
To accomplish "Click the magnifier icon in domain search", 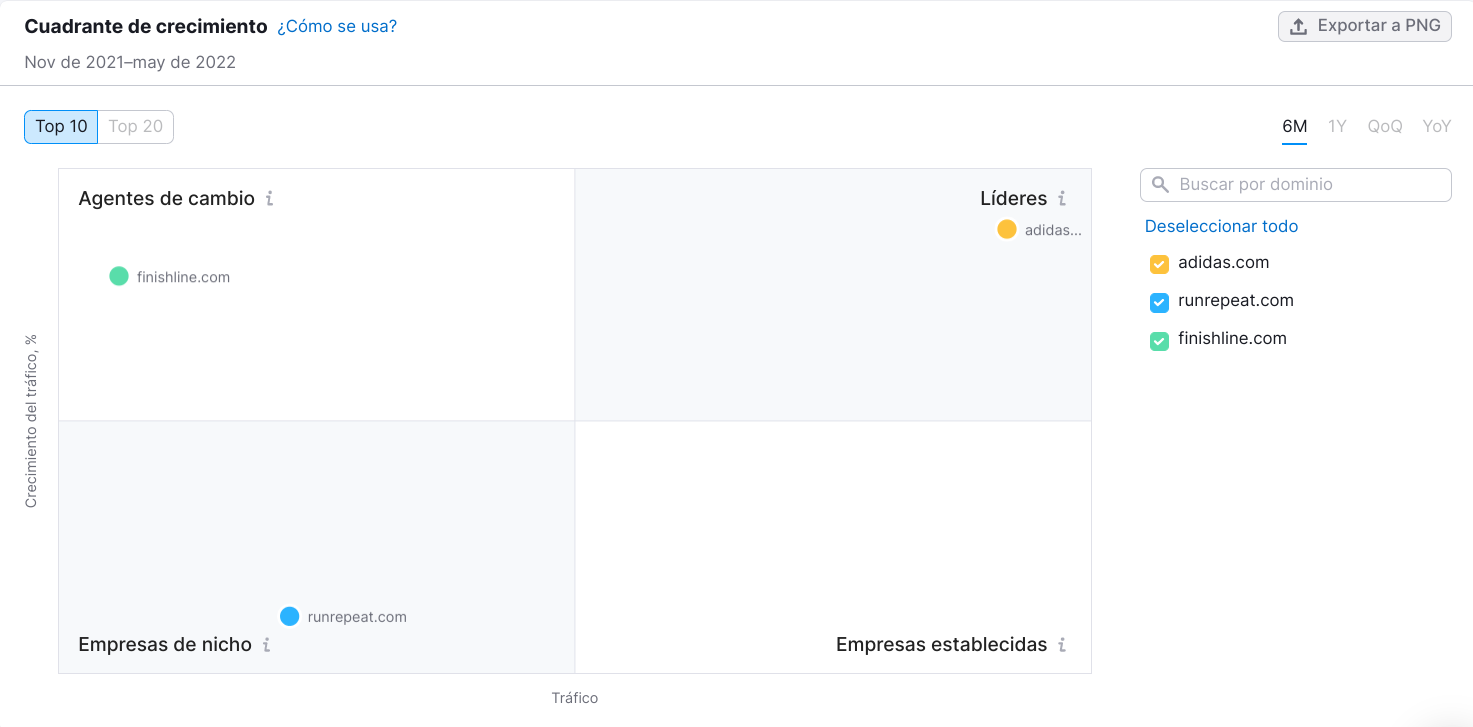I will pyautogui.click(x=1161, y=185).
